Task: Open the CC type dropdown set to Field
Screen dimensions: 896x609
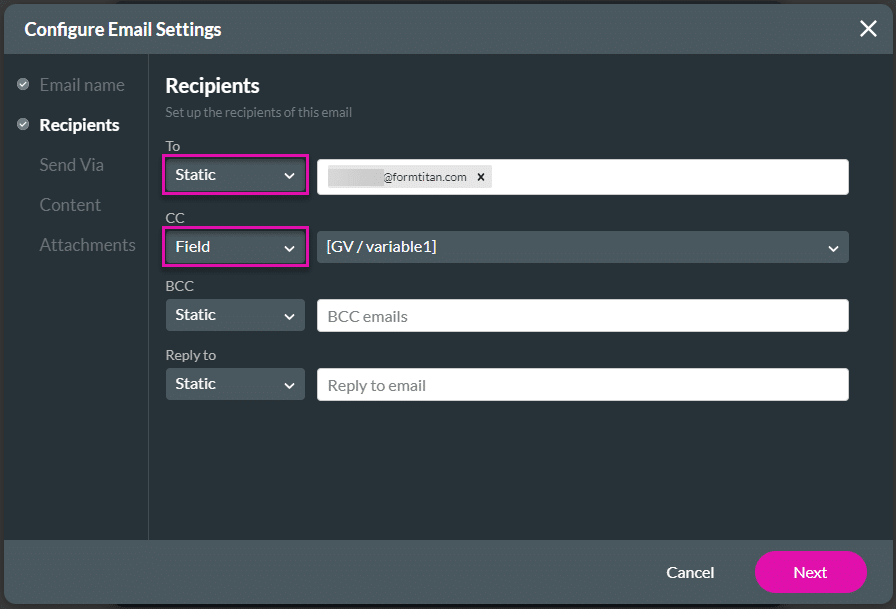Action: [235, 246]
